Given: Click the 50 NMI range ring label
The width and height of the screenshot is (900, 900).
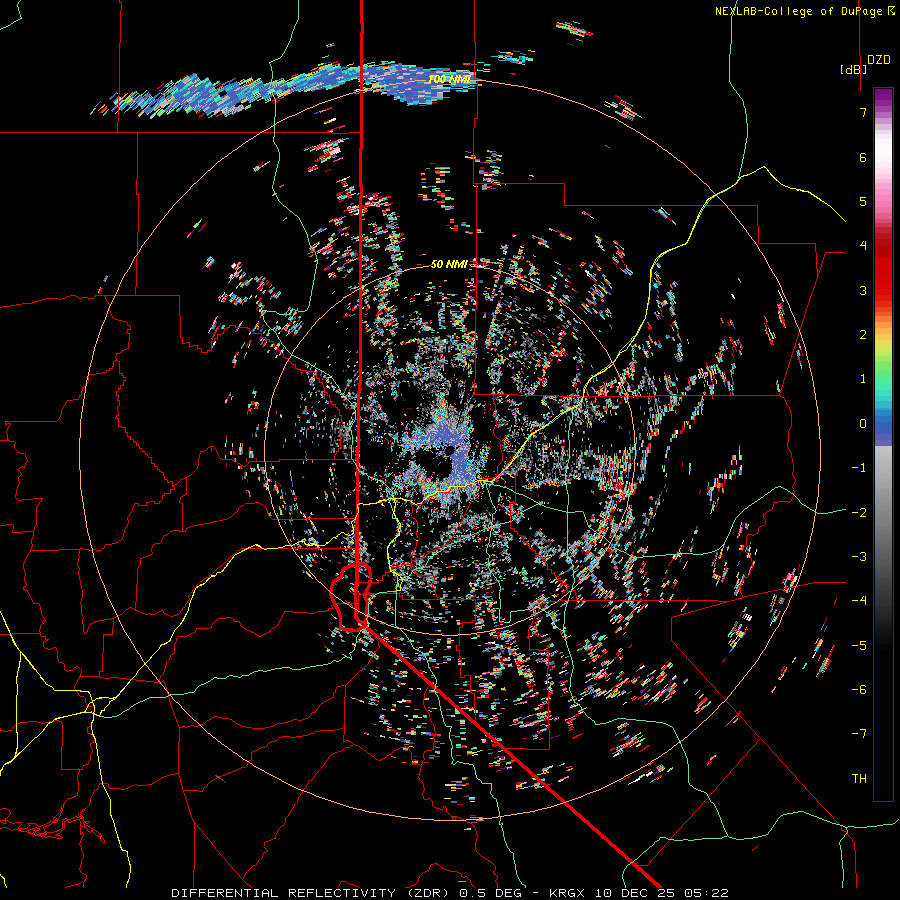Looking at the screenshot, I should click(449, 264).
